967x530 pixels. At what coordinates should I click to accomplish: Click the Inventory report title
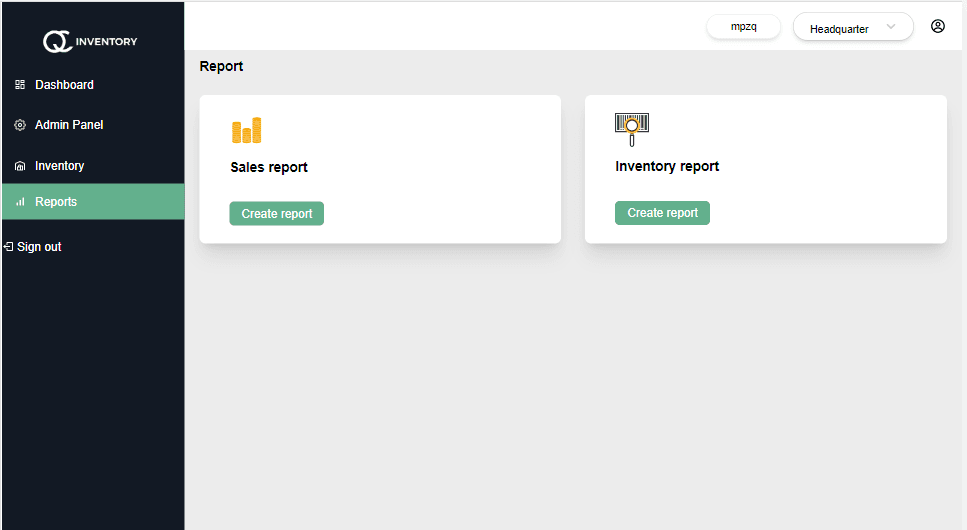[x=667, y=167]
